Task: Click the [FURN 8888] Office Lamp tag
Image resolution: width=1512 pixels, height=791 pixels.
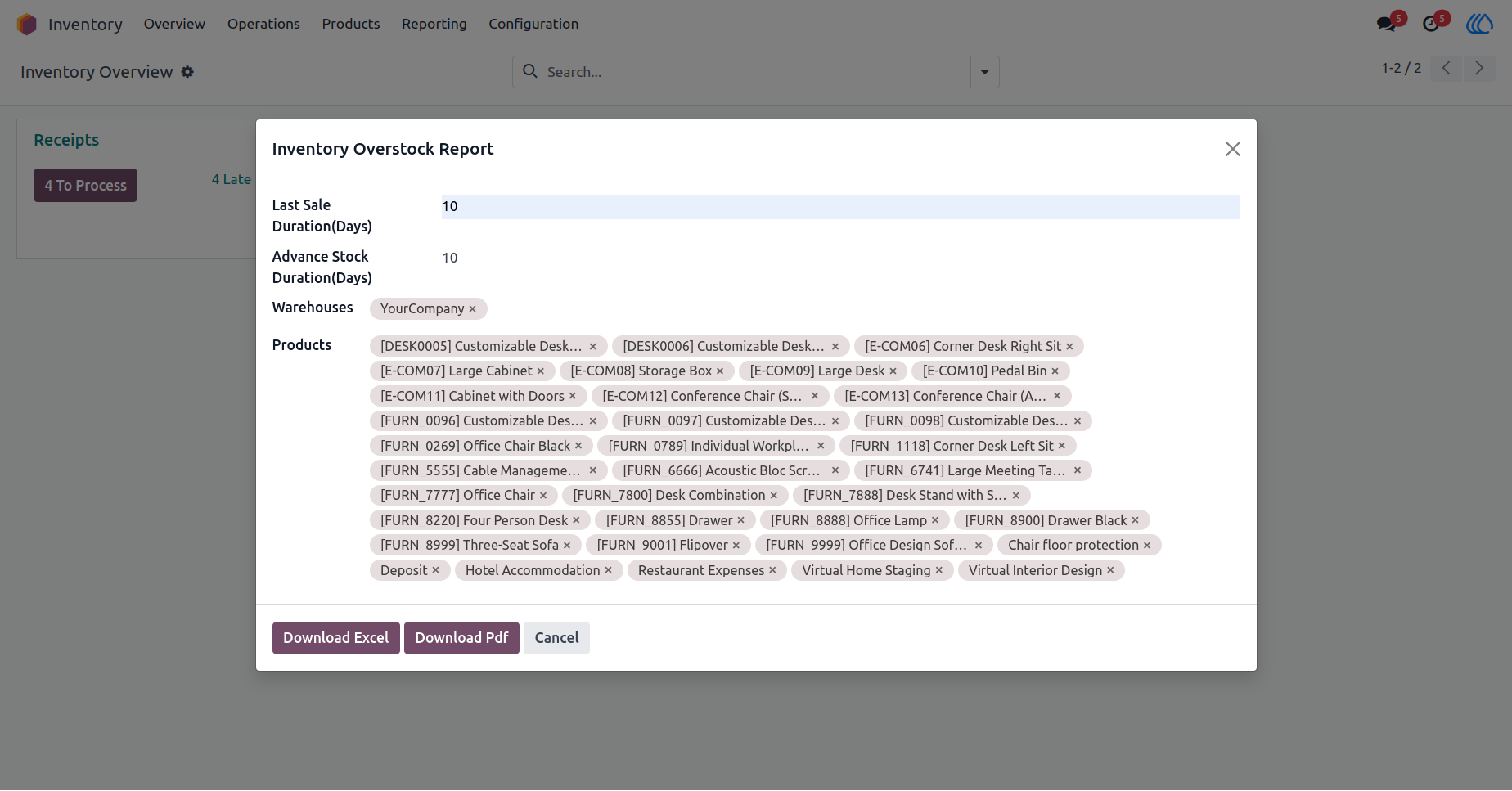Action: point(855,521)
